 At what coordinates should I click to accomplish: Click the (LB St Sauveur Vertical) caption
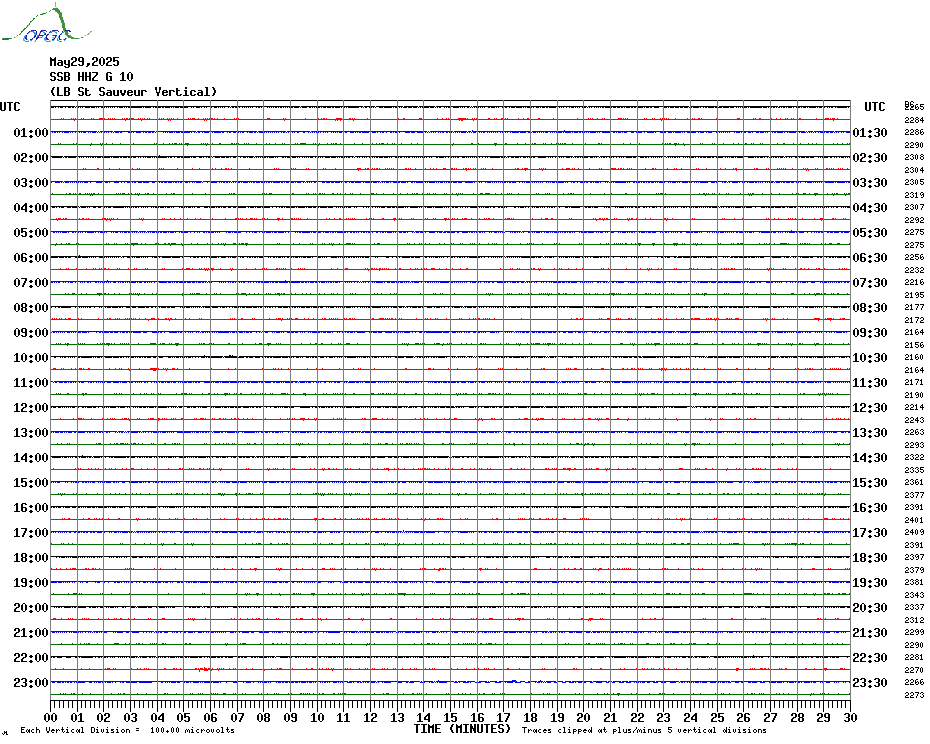(133, 92)
